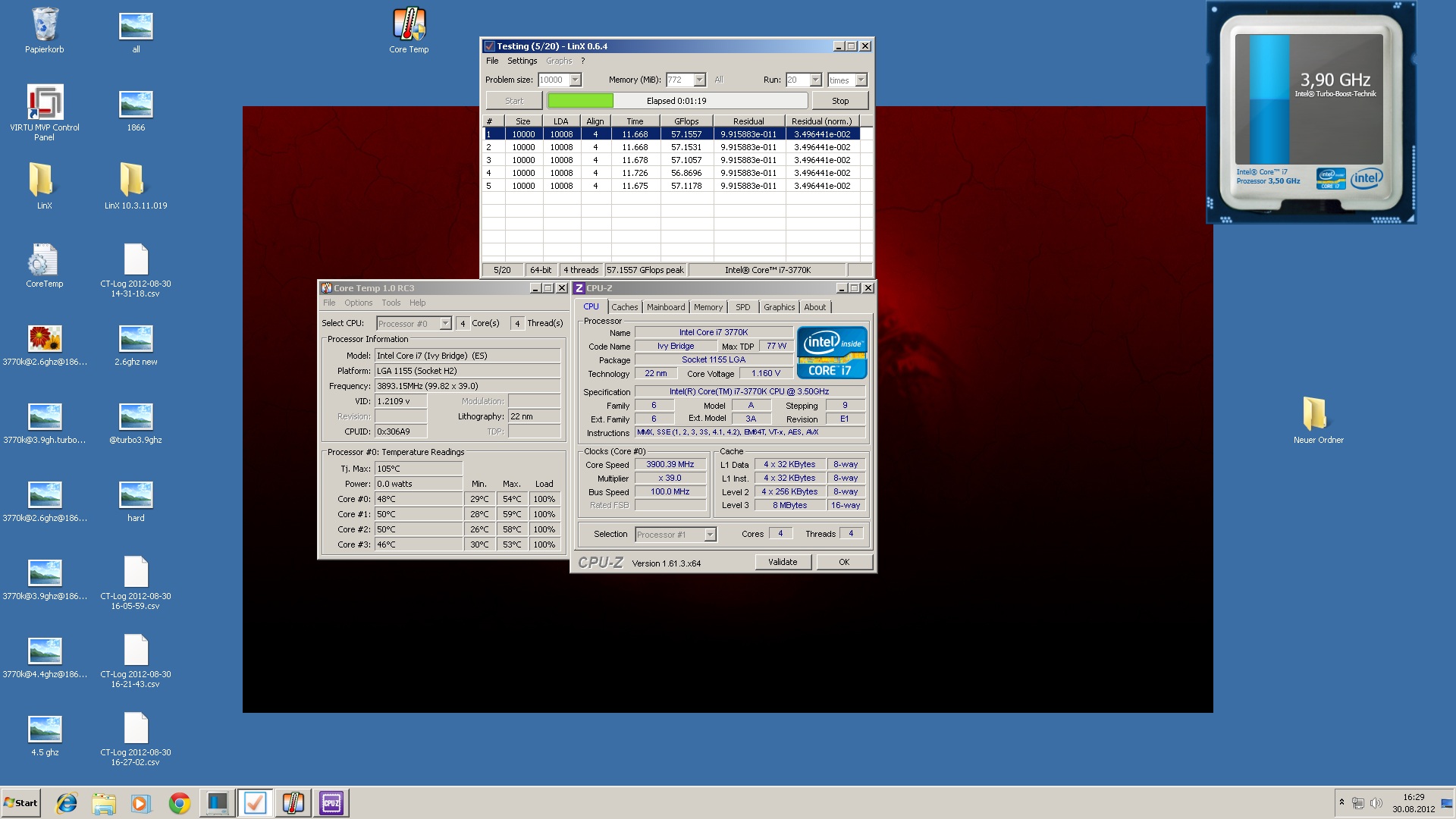Open the Papierkorb recycle bin

pos(44,26)
